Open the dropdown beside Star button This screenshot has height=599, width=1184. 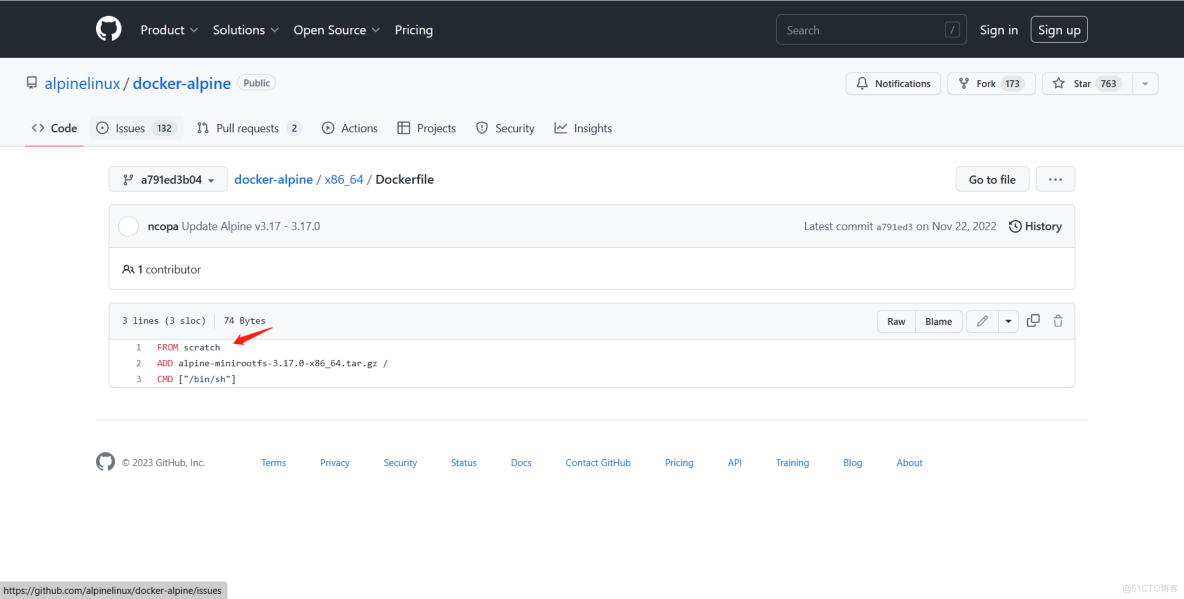coord(1145,84)
